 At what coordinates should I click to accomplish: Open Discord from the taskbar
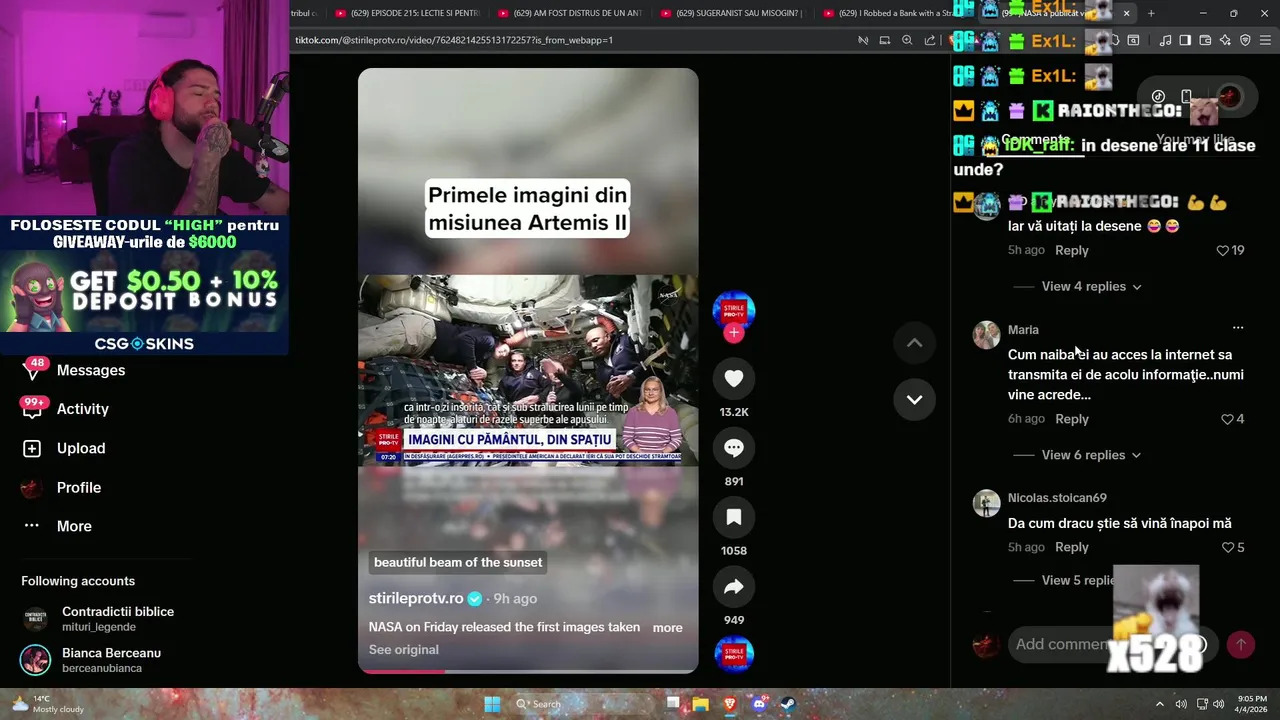point(758,704)
